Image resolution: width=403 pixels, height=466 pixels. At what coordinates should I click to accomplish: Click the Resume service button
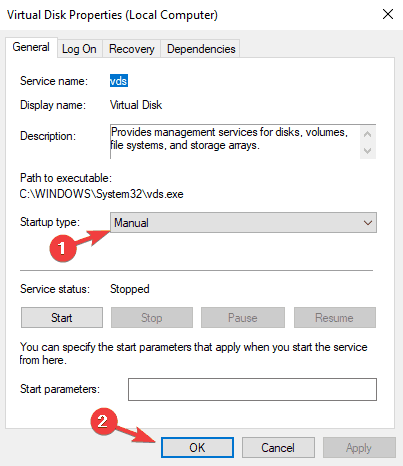(334, 318)
